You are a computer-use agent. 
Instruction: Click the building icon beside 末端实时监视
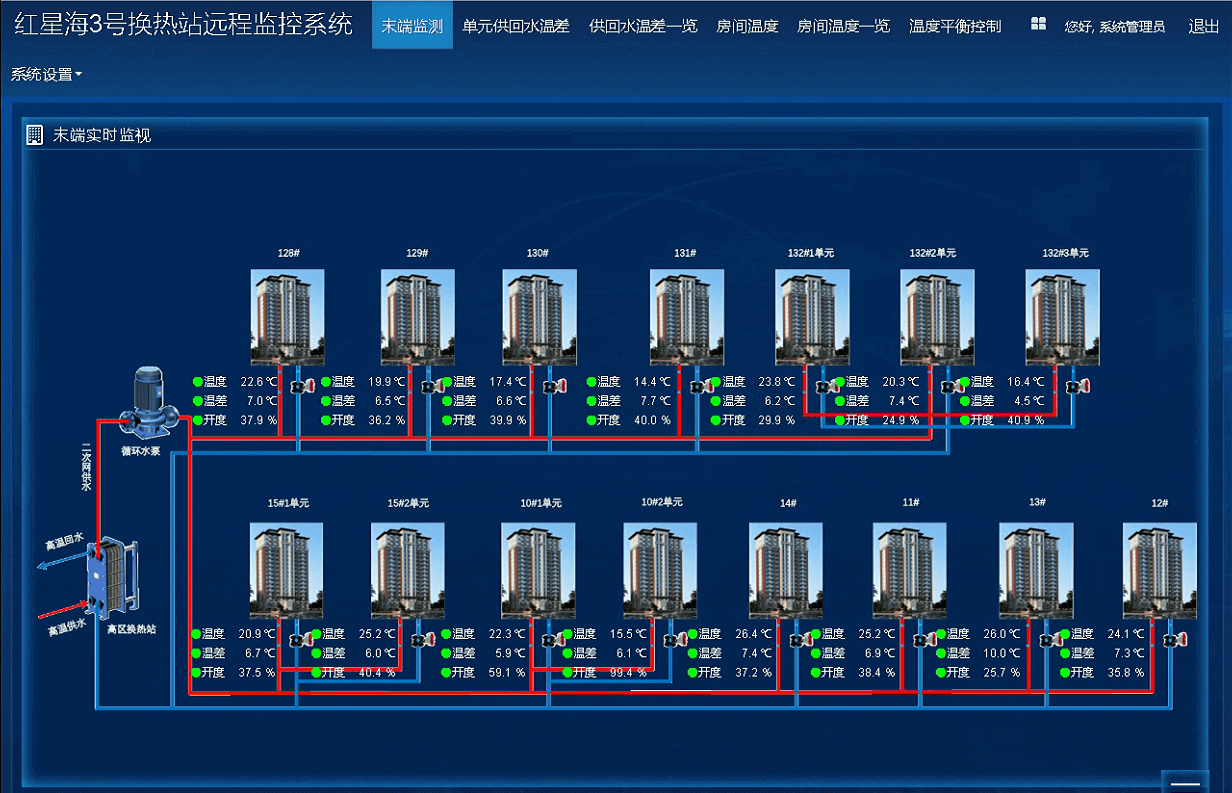point(35,134)
